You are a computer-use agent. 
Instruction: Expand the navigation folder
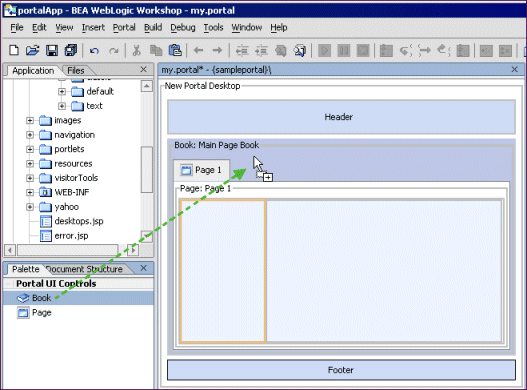(x=30, y=135)
